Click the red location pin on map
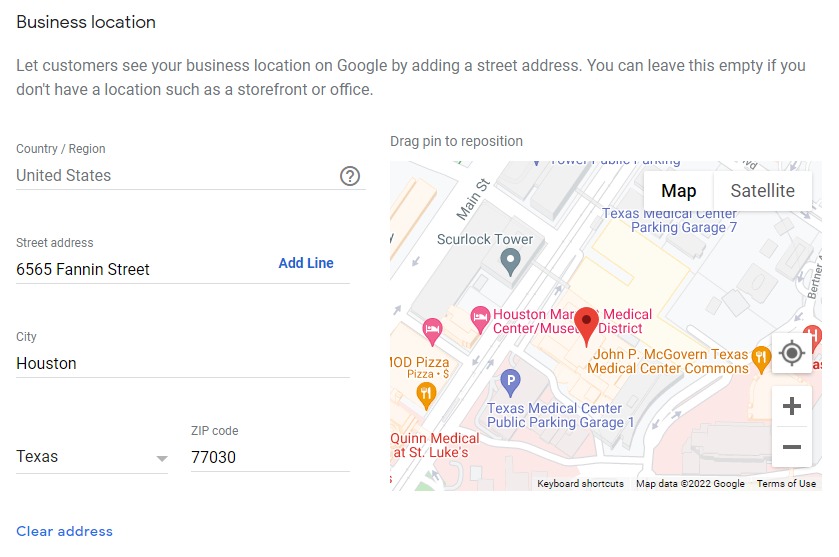This screenshot has width=839, height=557. pyautogui.click(x=586, y=326)
